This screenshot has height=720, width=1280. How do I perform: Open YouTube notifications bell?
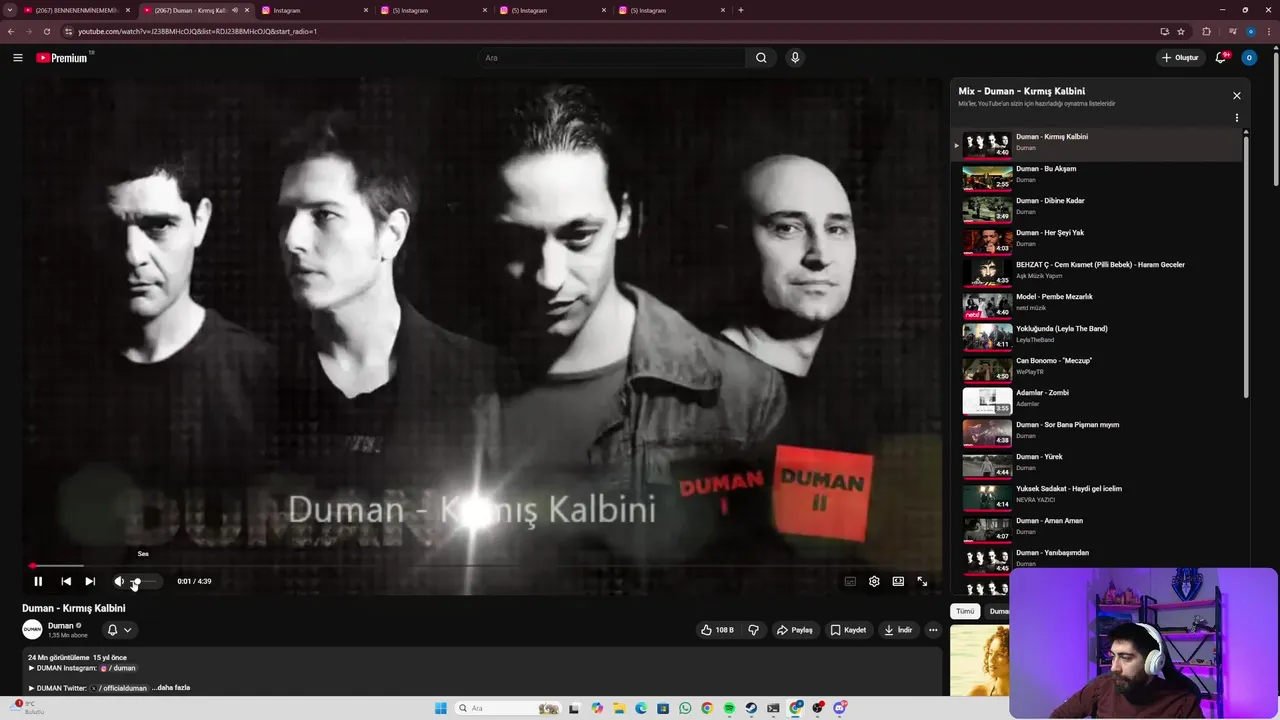(1220, 58)
